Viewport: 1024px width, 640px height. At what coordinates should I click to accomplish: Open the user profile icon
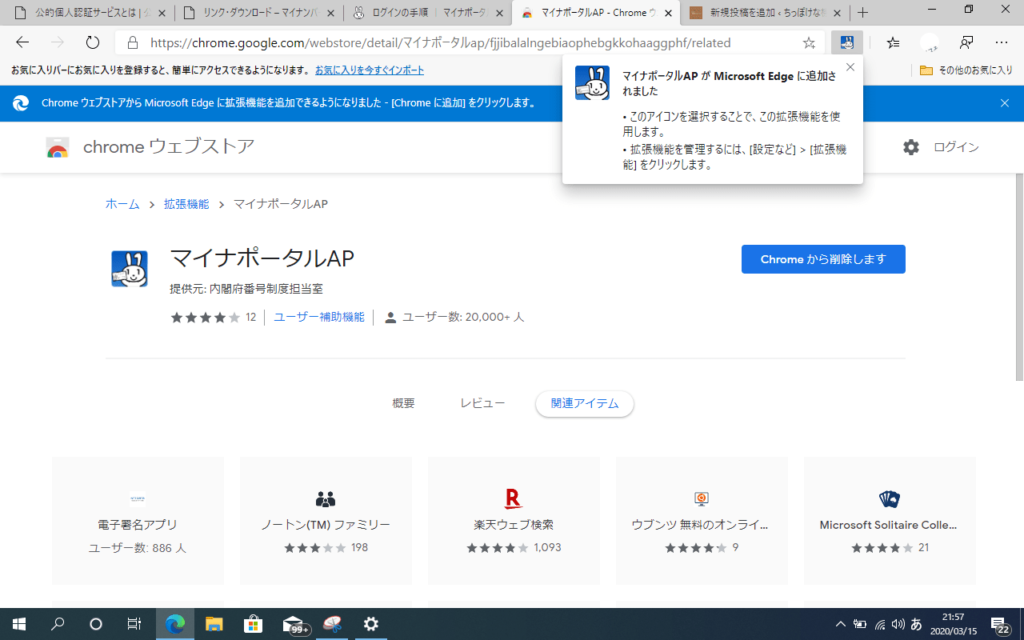click(929, 42)
